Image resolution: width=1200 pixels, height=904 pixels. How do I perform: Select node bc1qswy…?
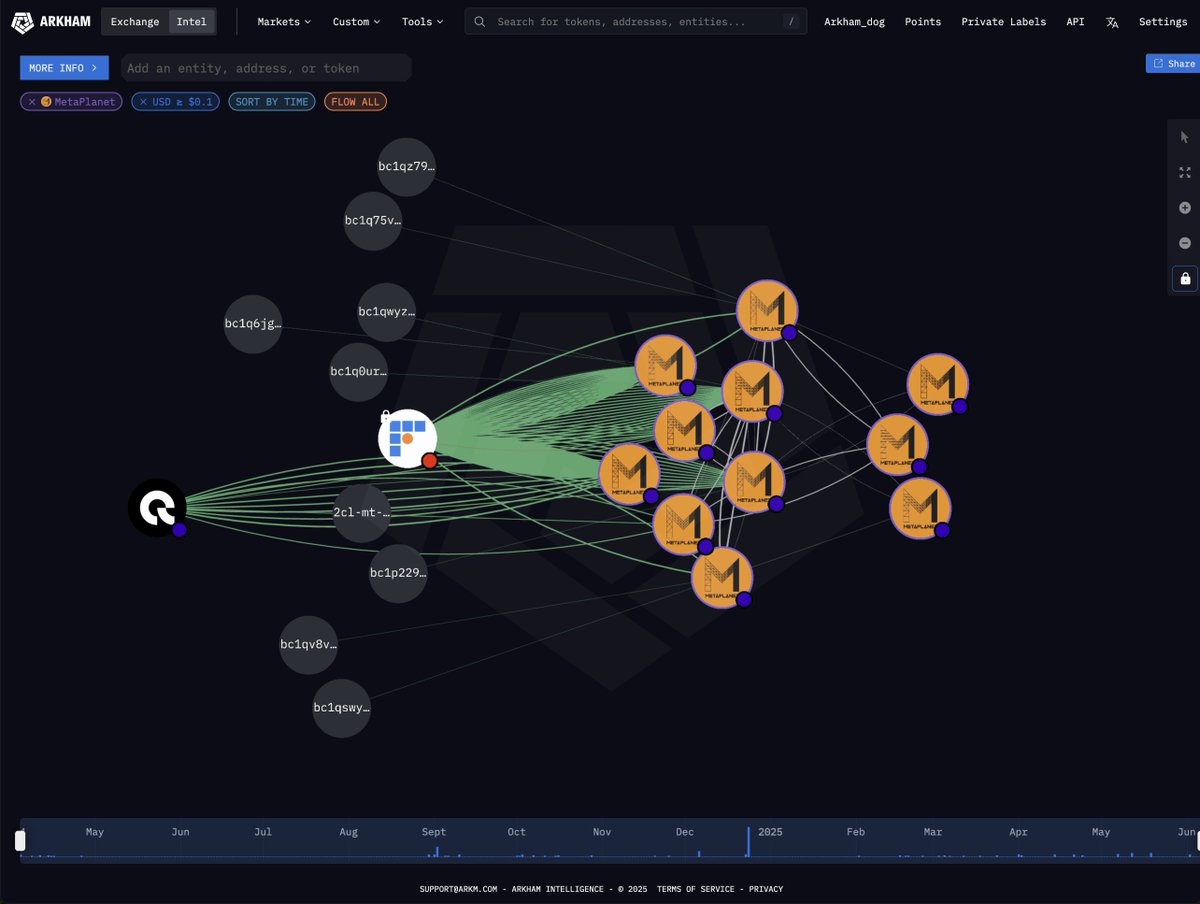[342, 708]
